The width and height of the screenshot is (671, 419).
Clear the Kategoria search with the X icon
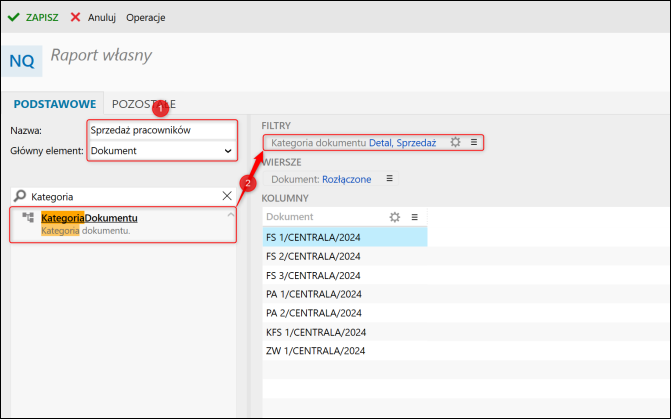[x=226, y=196]
